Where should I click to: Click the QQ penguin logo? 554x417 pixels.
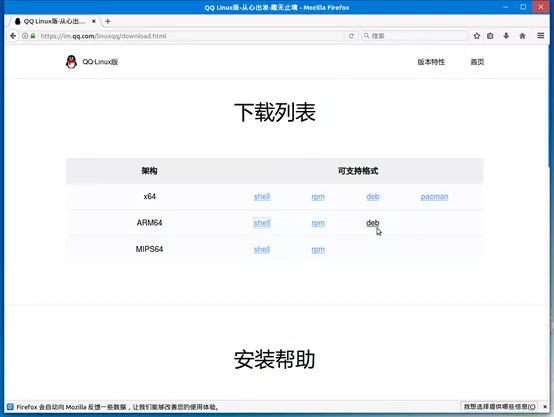[x=71, y=62]
